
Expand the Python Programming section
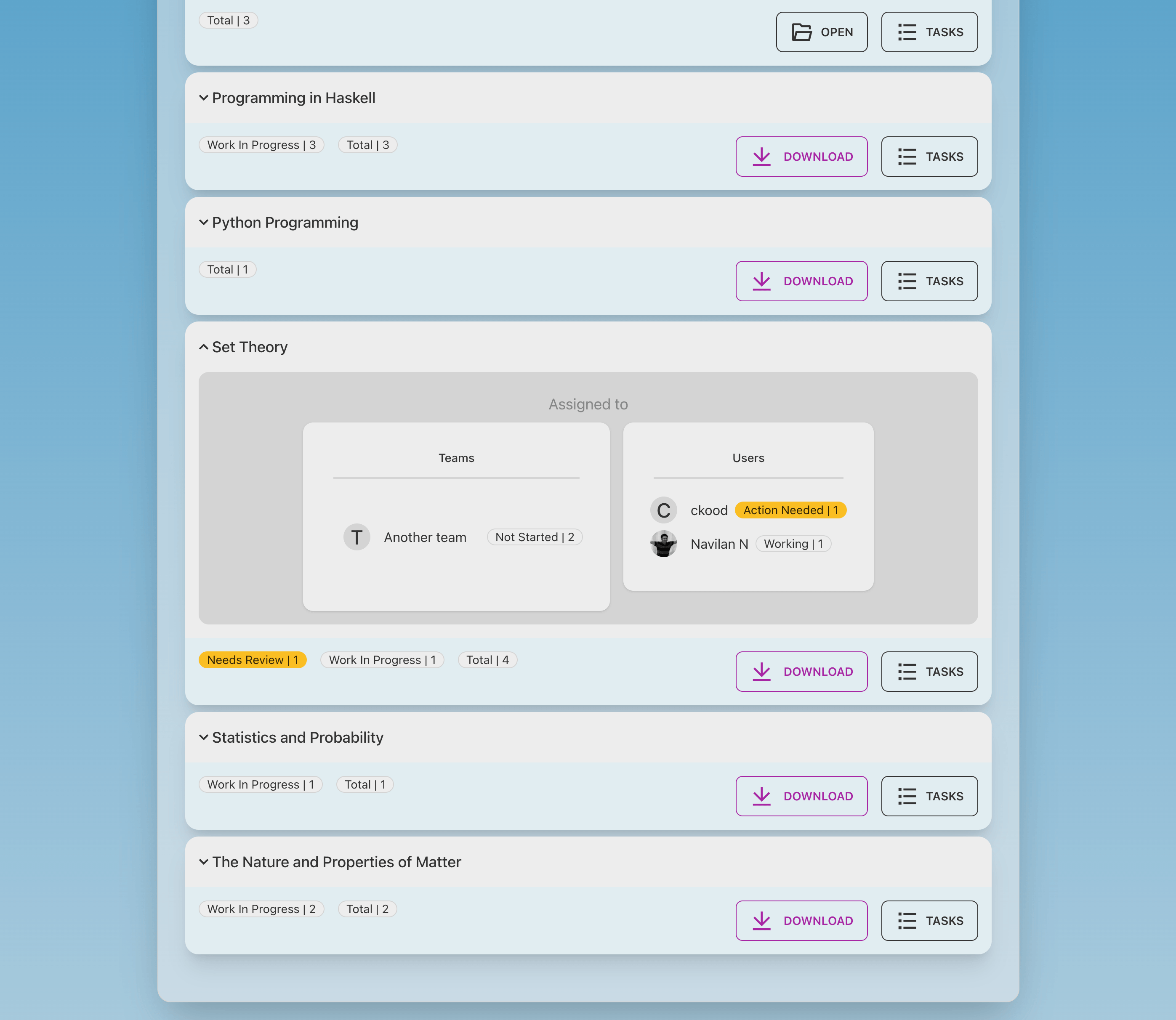(203, 223)
